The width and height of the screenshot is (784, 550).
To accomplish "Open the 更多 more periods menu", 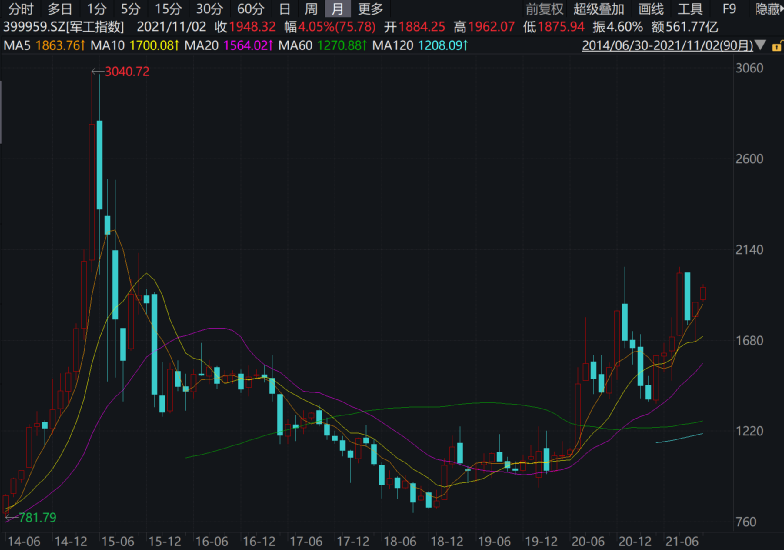I will [370, 9].
